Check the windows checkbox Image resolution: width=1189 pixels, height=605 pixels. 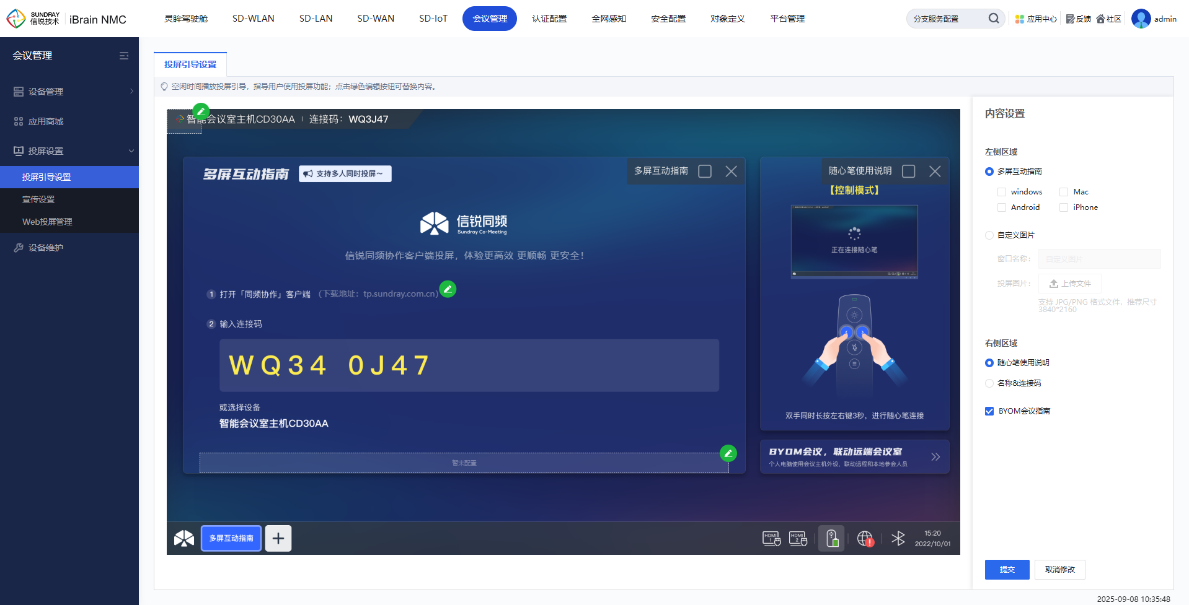[x=1002, y=192]
